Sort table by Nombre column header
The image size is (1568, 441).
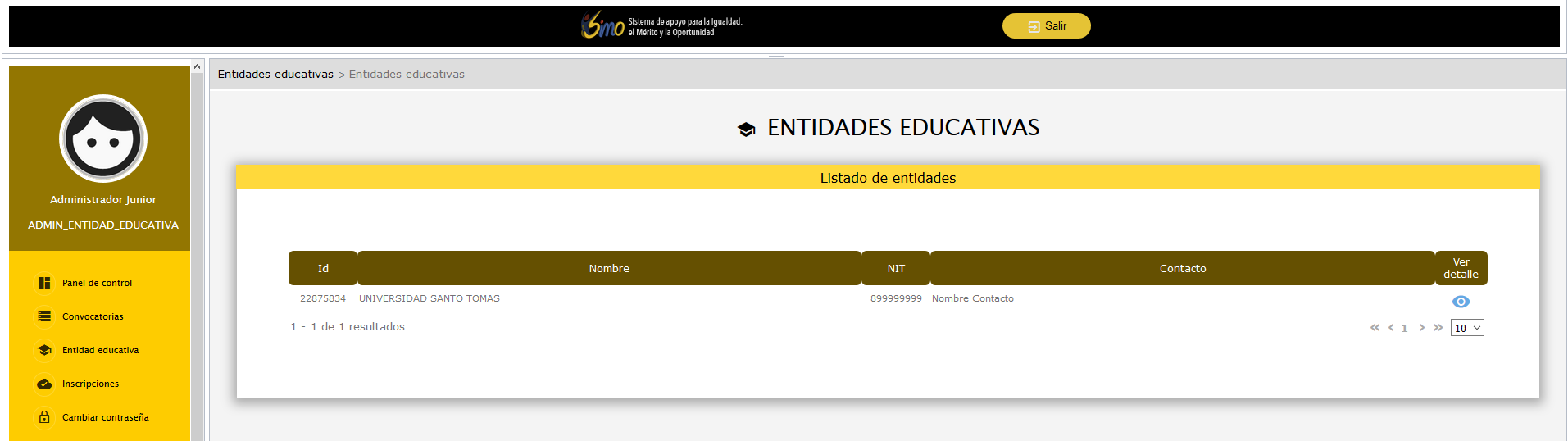[x=609, y=268]
